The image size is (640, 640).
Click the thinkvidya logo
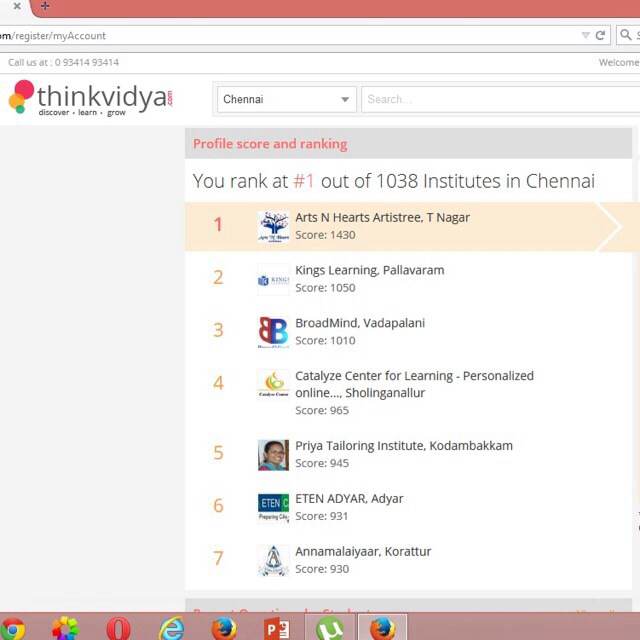[x=91, y=98]
